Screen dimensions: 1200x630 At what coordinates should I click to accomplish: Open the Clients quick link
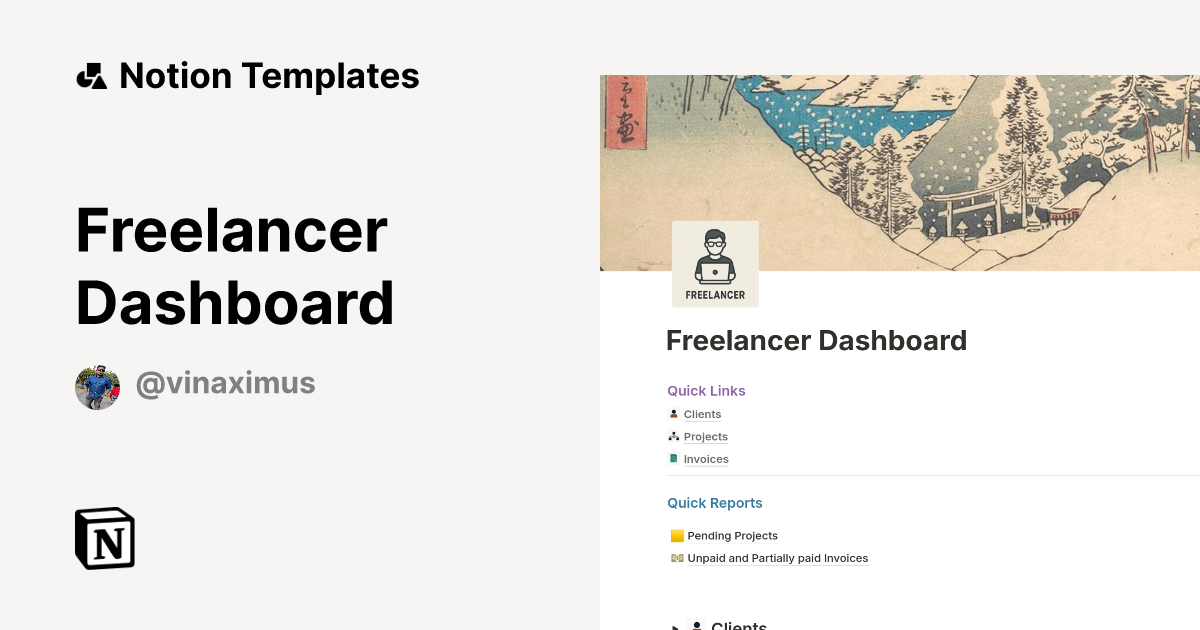pos(702,414)
